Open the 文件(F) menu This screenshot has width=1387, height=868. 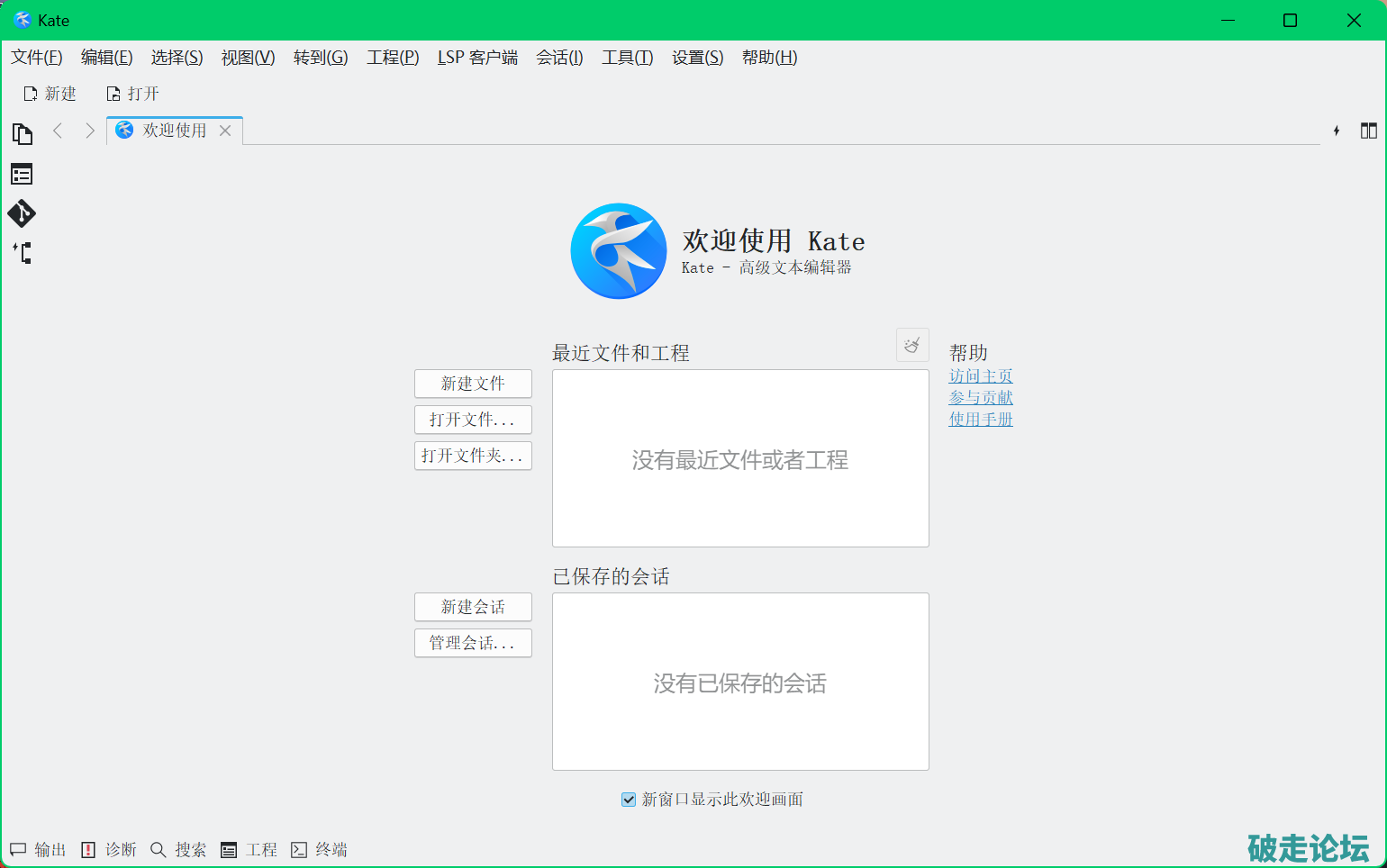(37, 58)
